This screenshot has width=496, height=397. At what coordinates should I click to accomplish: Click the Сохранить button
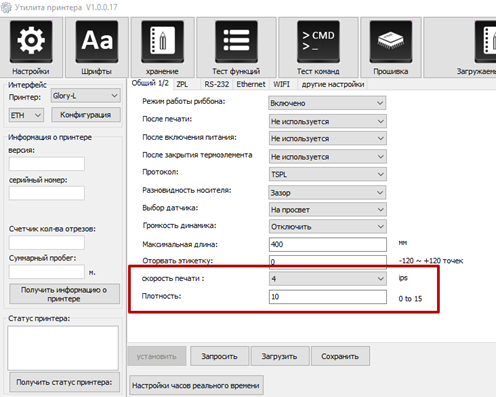coord(340,356)
